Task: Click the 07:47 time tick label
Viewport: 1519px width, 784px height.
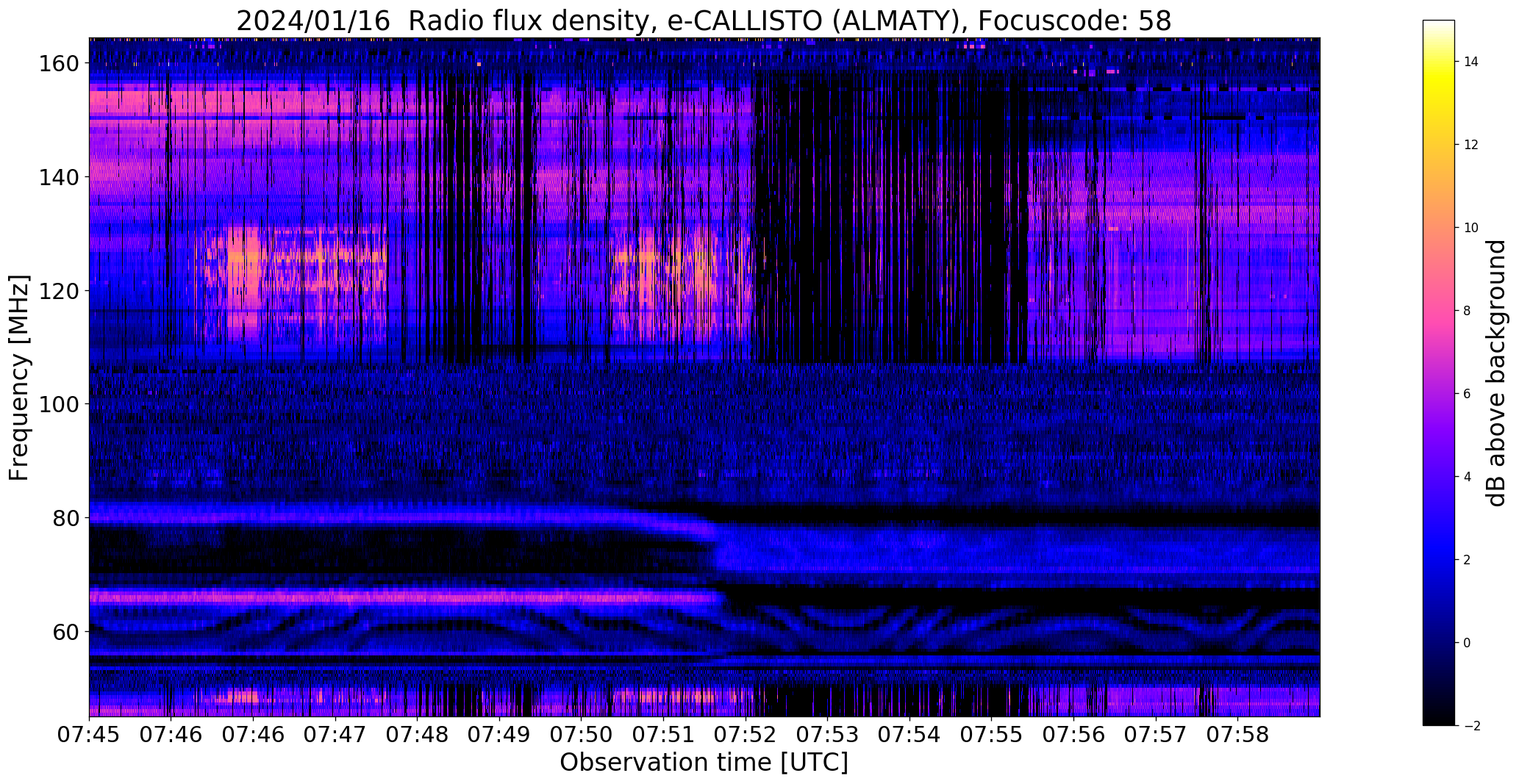Action: [335, 734]
